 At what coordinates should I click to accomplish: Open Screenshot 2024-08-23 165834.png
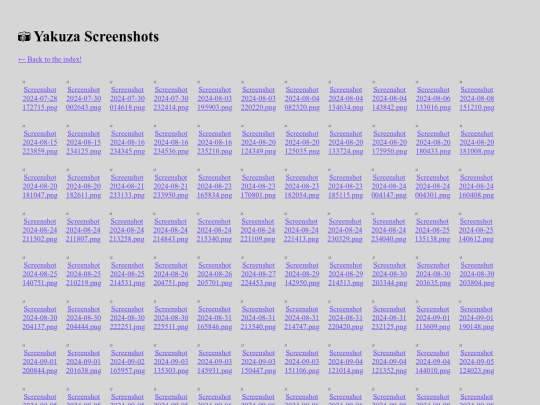tap(215, 186)
